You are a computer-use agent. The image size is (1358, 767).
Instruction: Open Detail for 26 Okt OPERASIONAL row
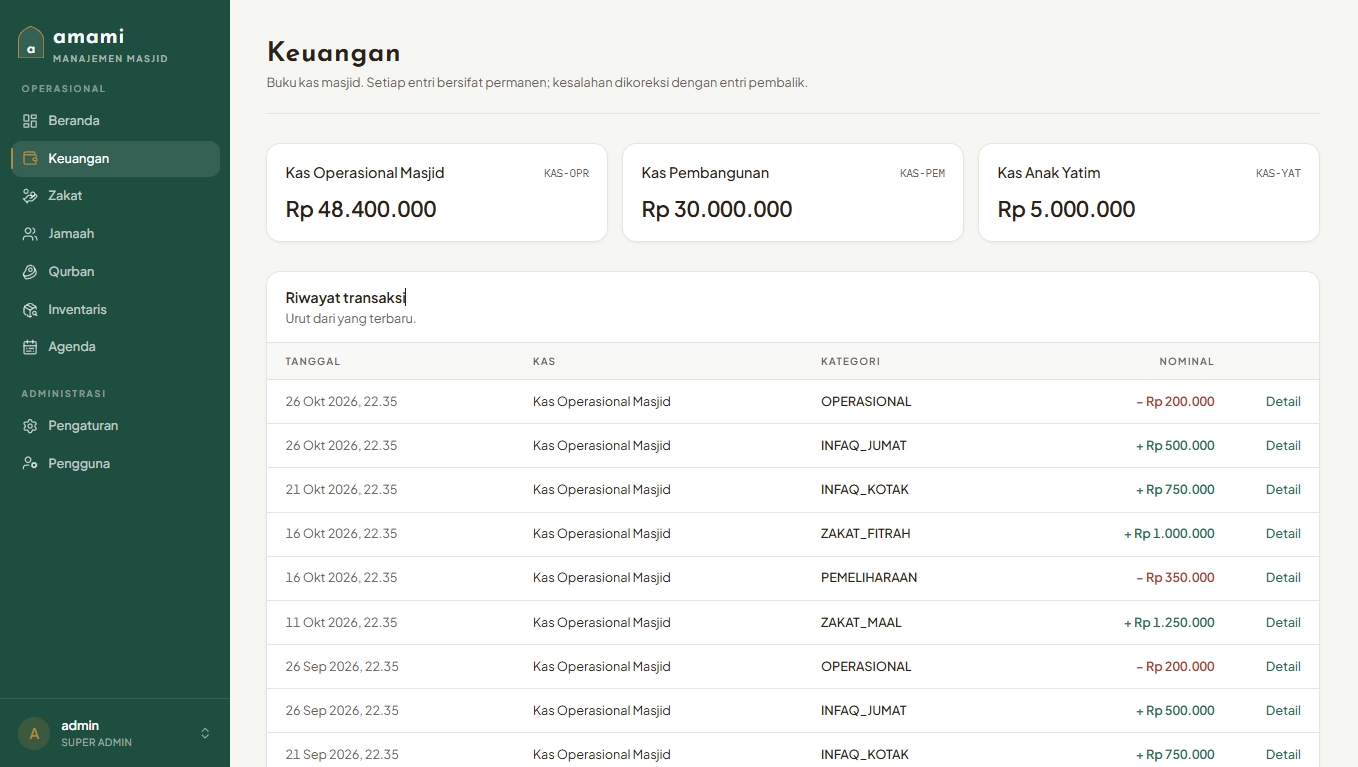1283,402
